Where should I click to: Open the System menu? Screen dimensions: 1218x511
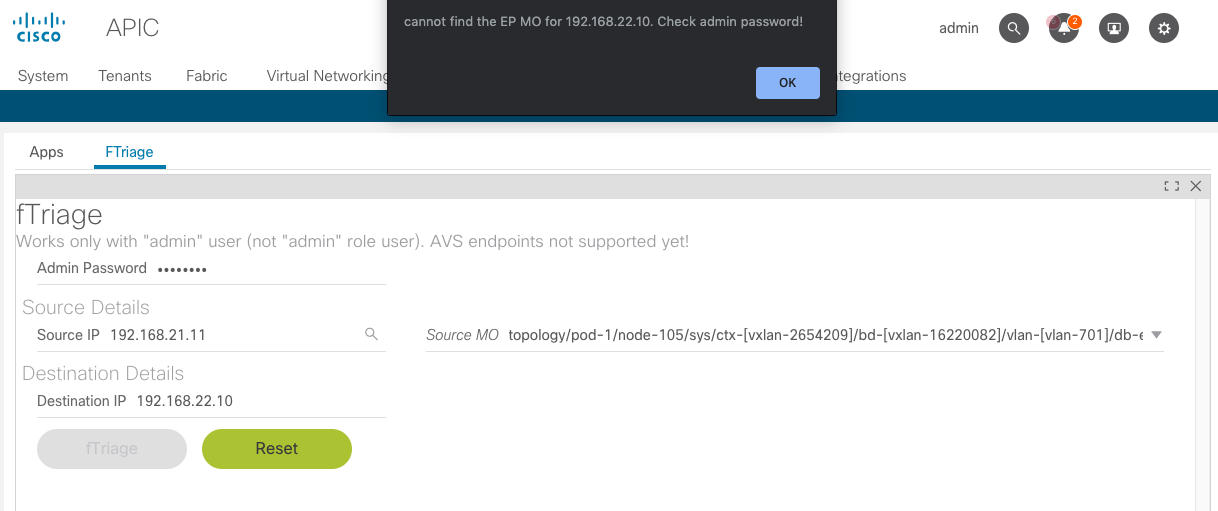coord(43,76)
